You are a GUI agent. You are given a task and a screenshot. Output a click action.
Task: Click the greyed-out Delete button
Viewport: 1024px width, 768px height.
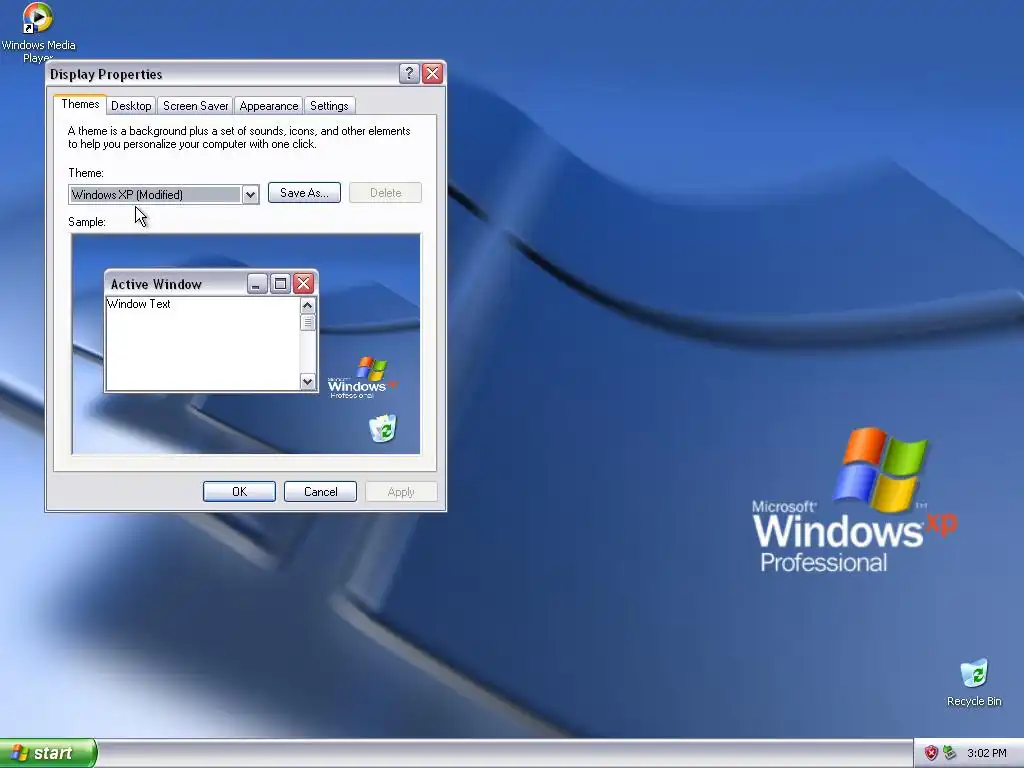tap(385, 193)
